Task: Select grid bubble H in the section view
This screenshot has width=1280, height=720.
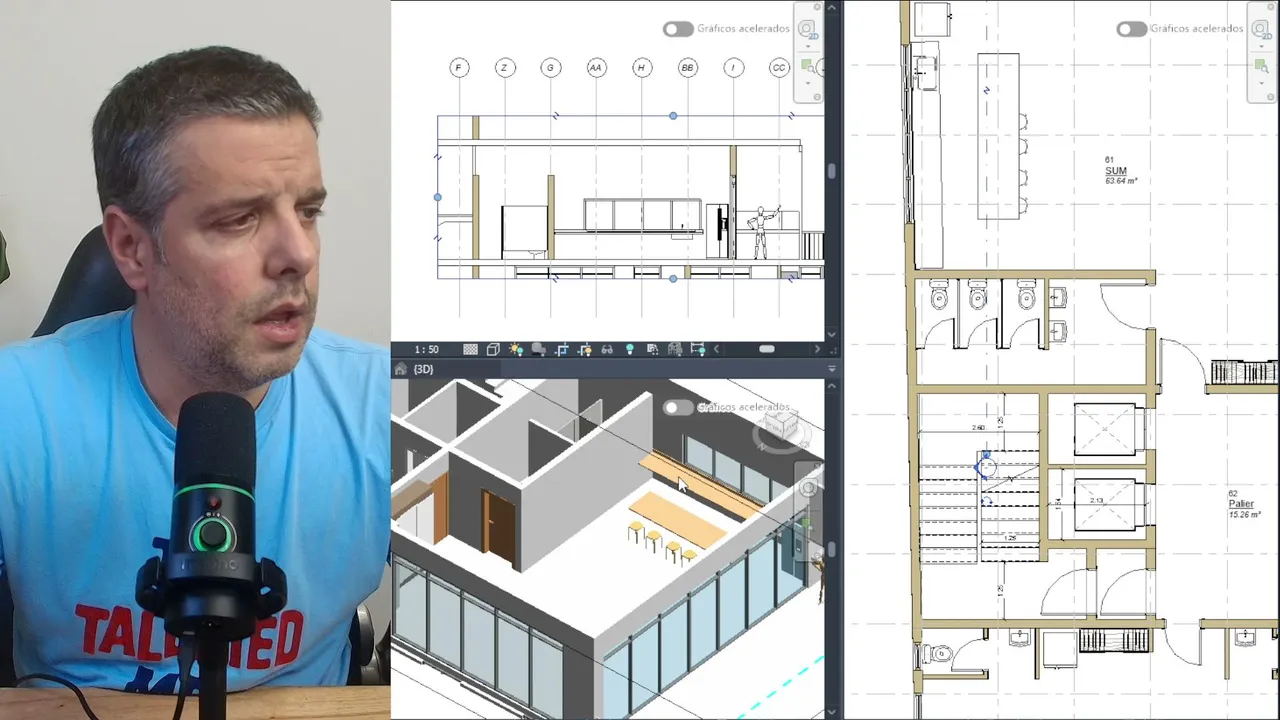Action: click(642, 68)
